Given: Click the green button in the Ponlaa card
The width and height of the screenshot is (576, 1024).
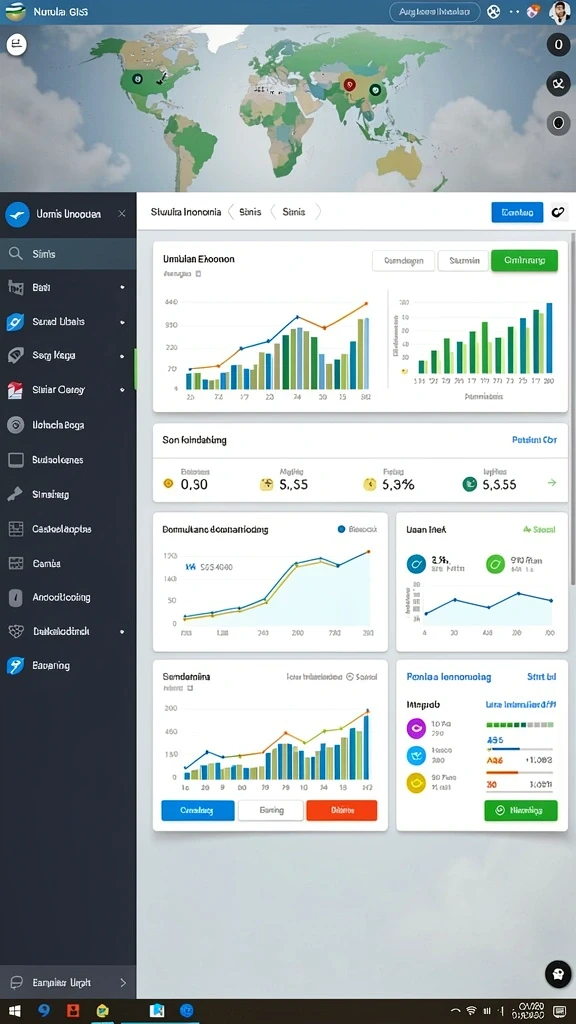Looking at the screenshot, I should pyautogui.click(x=521, y=810).
